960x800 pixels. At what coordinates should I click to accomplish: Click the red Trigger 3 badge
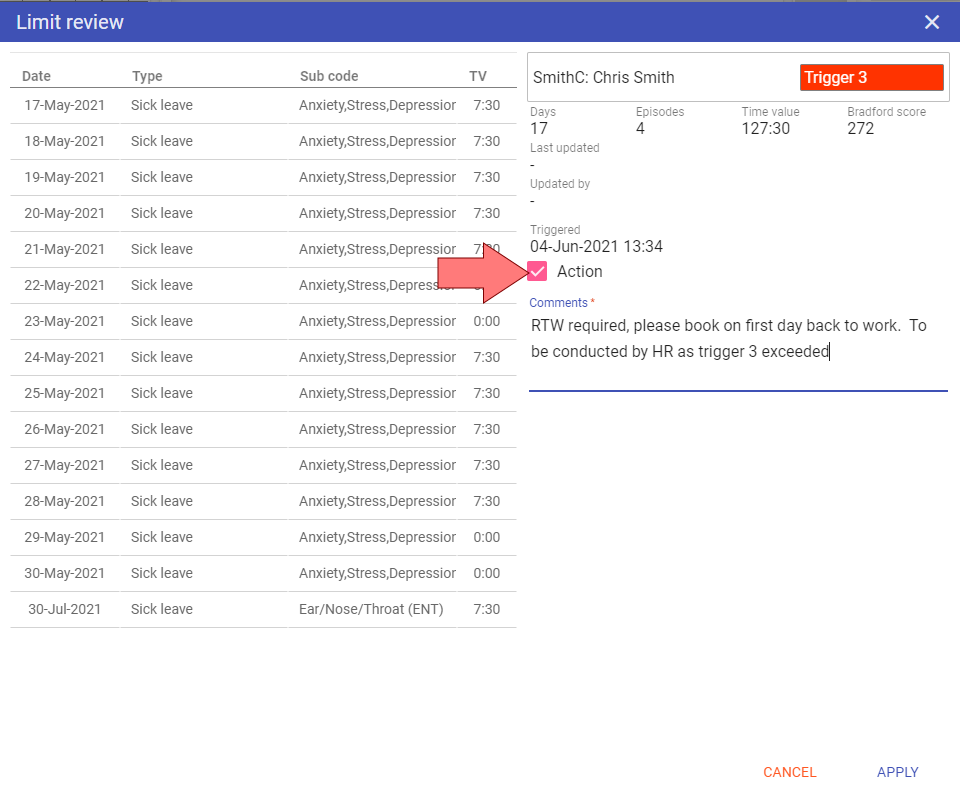(x=871, y=78)
